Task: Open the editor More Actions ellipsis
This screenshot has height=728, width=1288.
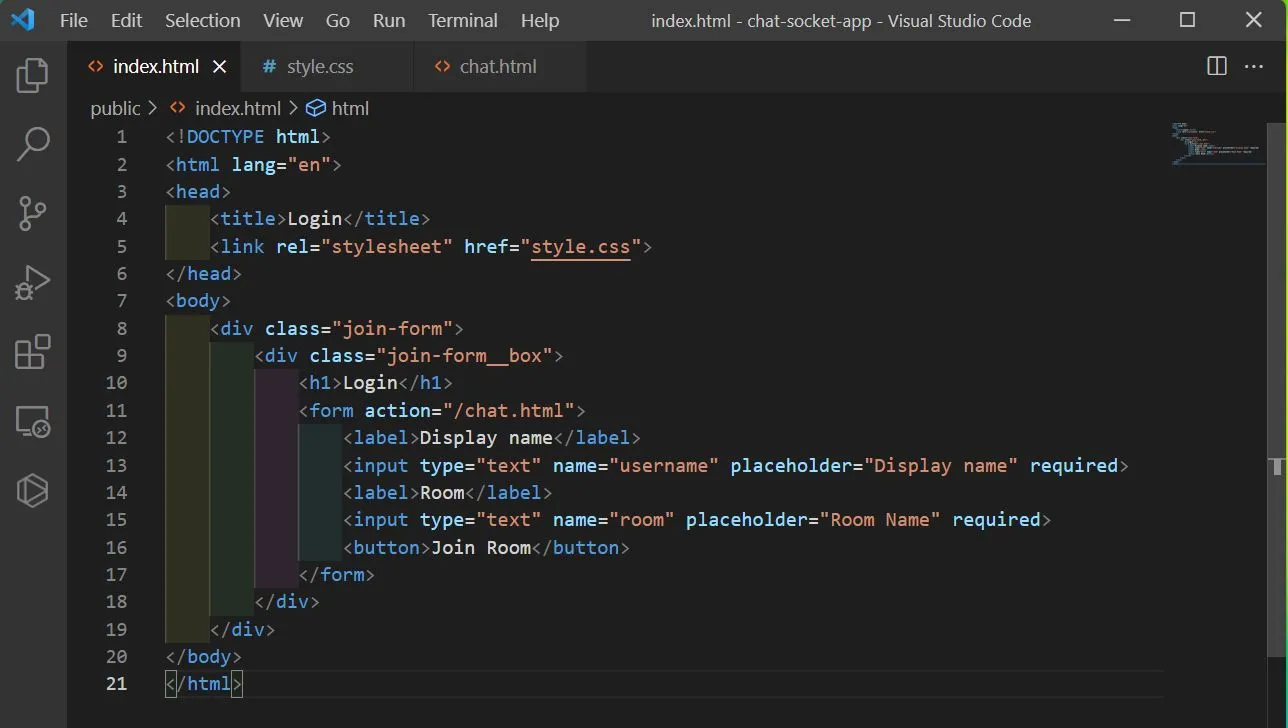Action: [1254, 66]
